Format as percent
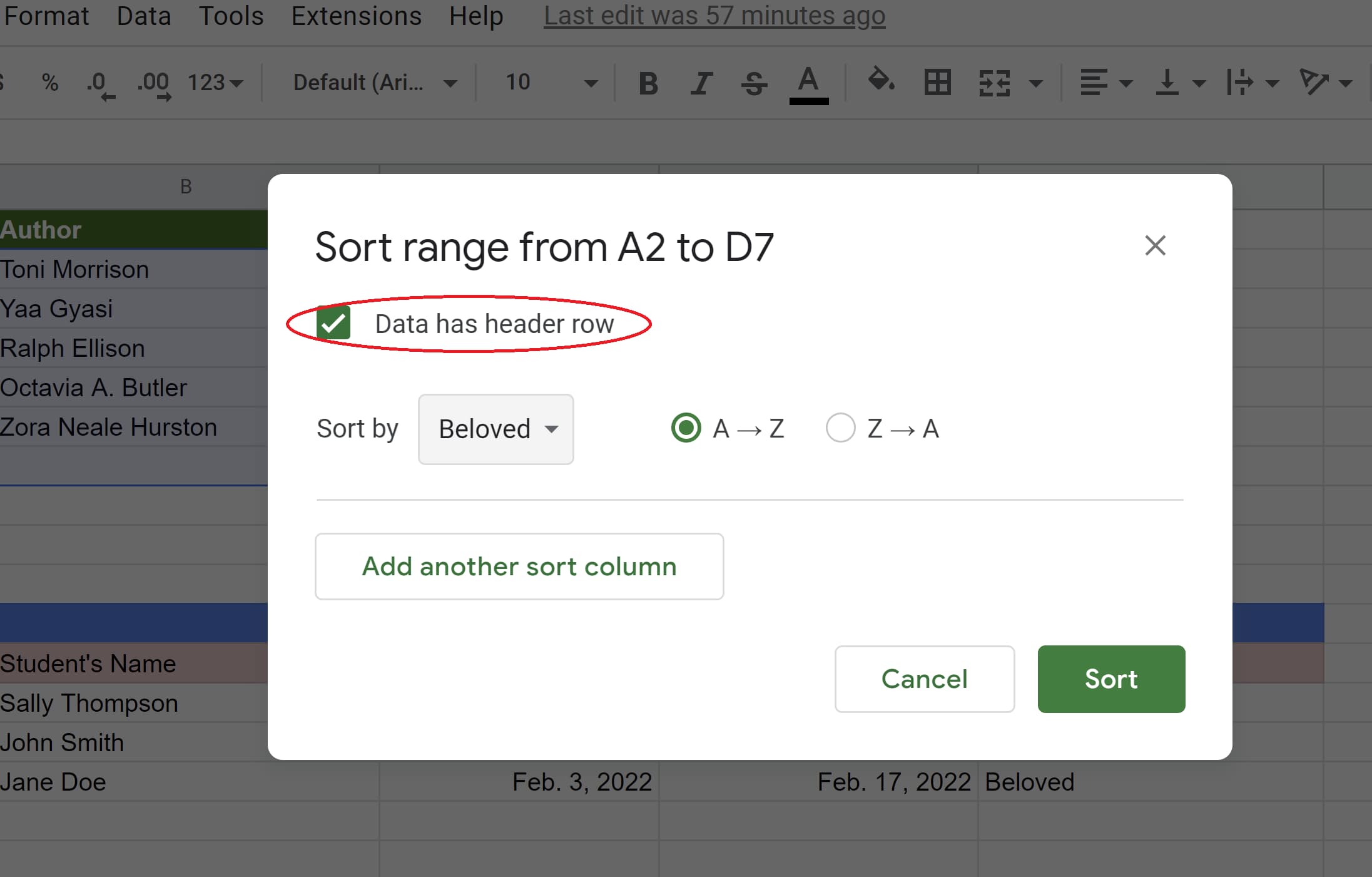This screenshot has height=877, width=1372. click(50, 83)
